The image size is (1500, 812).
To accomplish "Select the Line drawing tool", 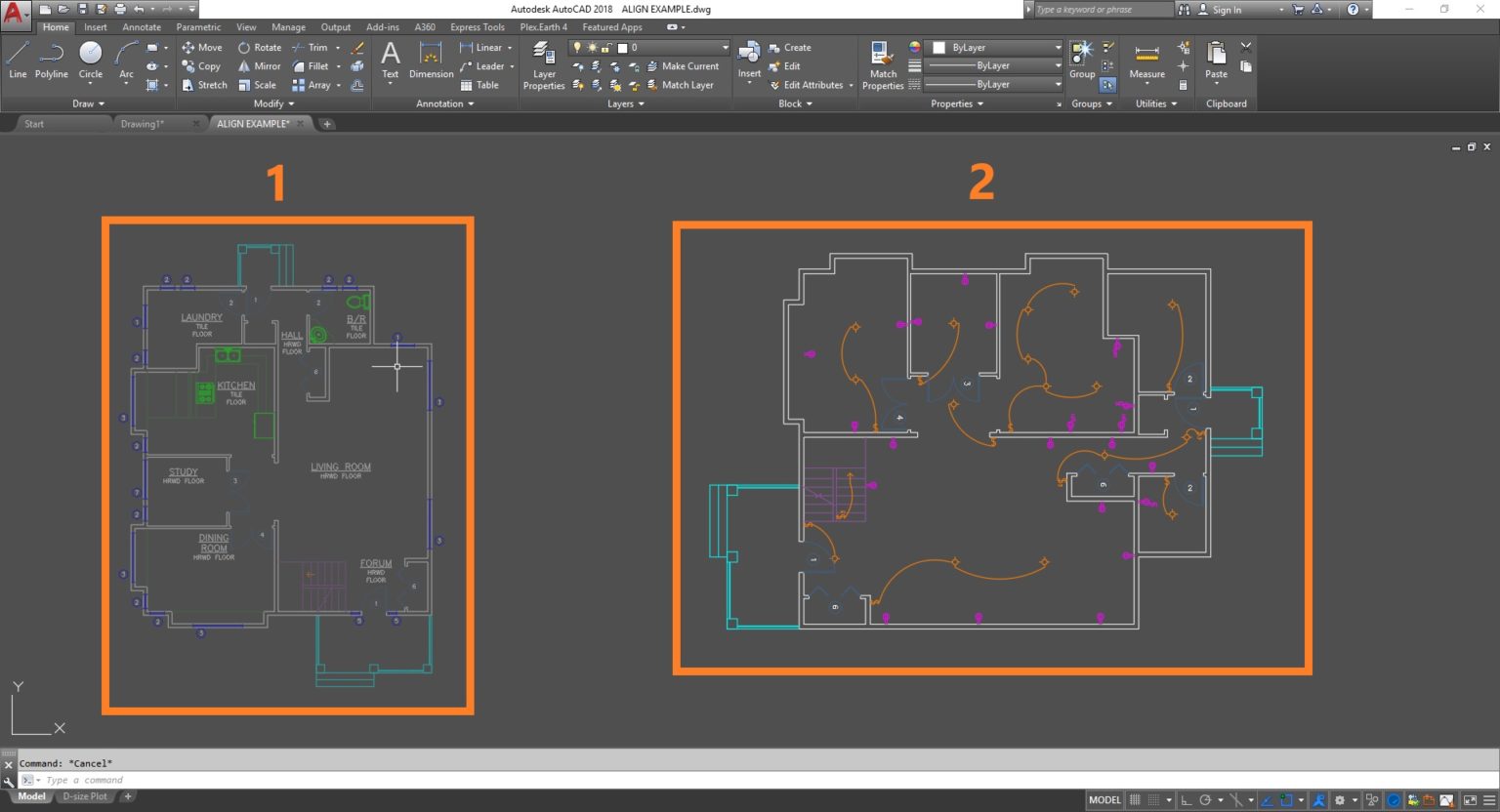I will 18,60.
